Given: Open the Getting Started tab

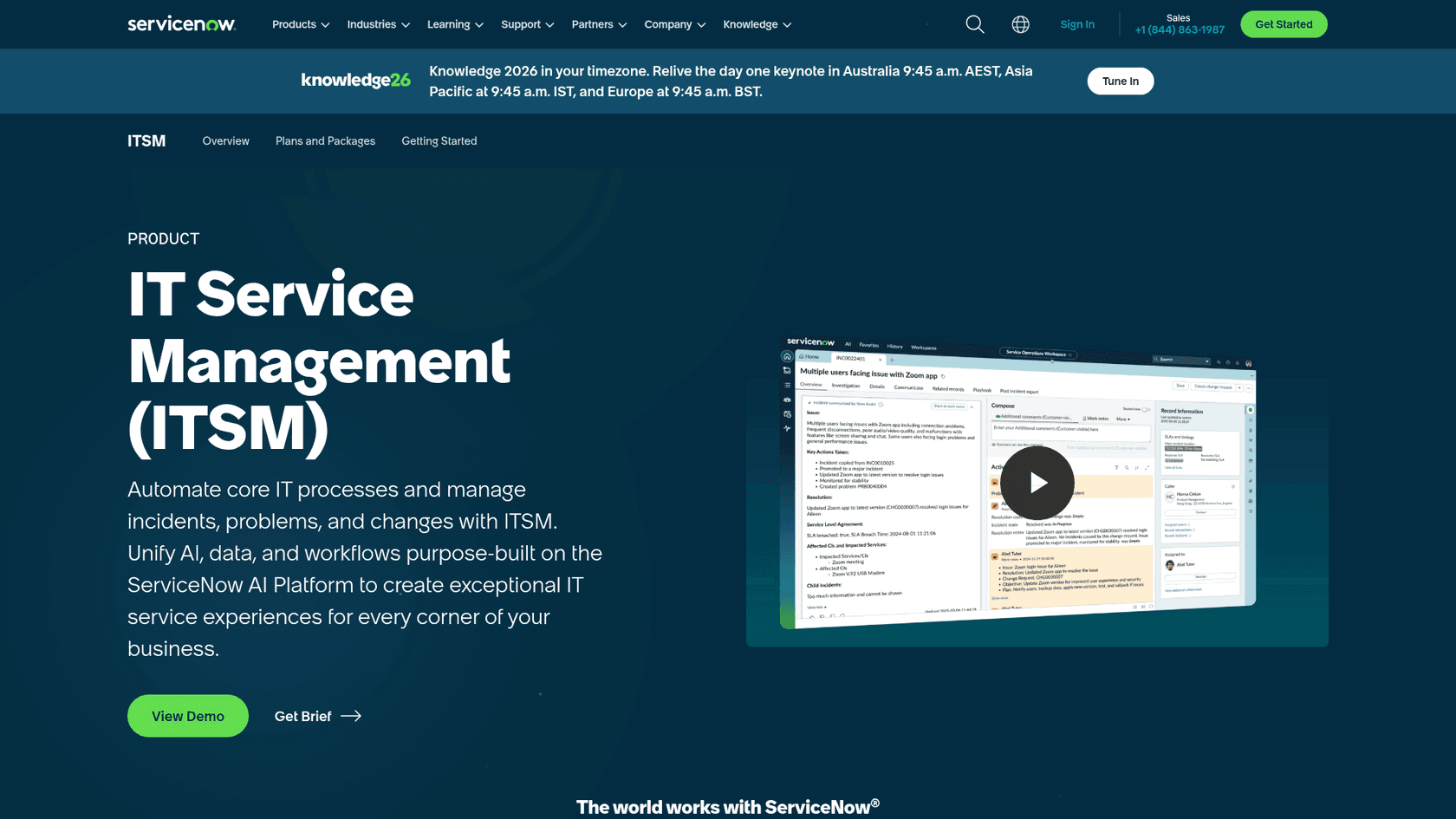Looking at the screenshot, I should point(439,141).
